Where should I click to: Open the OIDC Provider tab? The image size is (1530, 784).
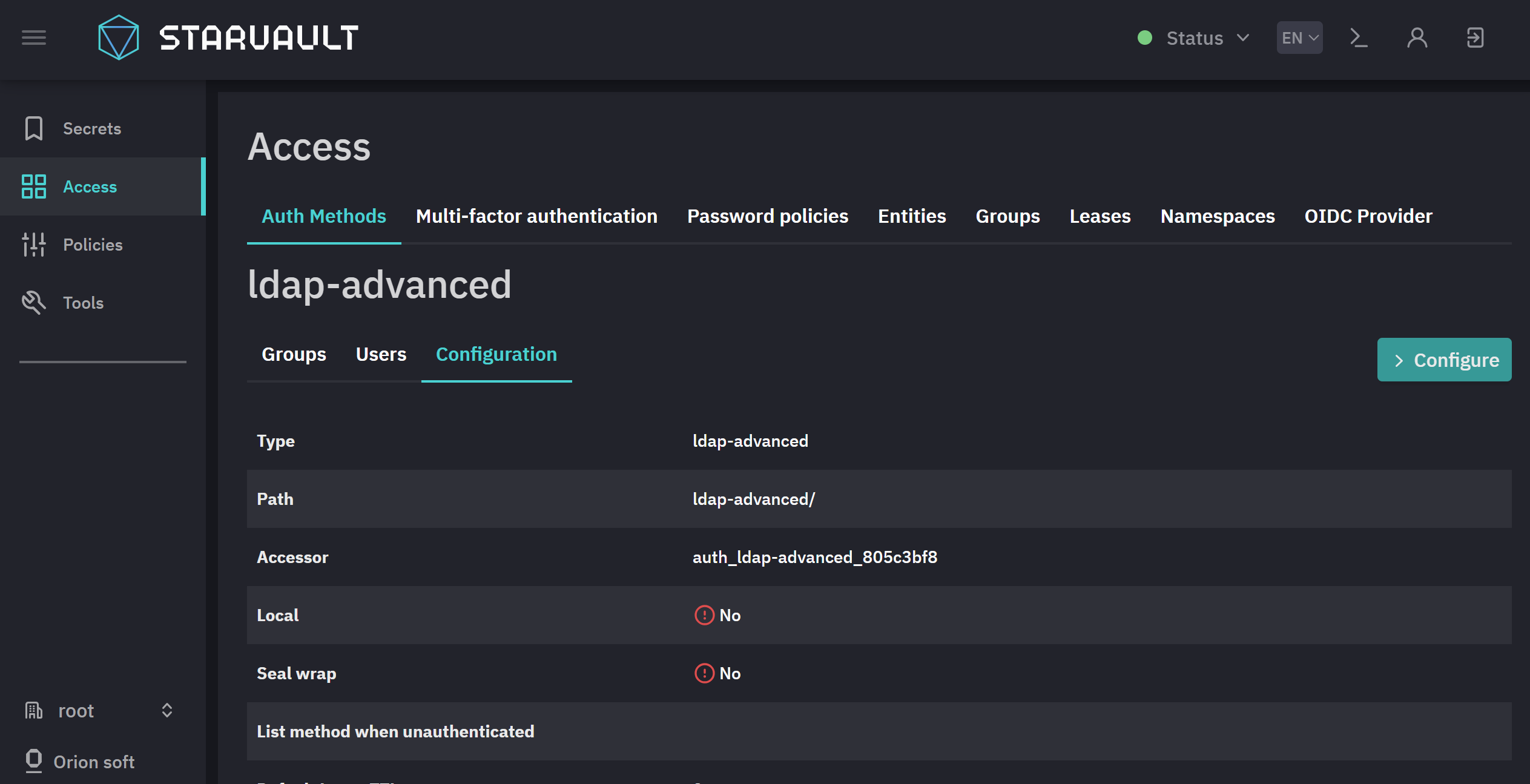pyautogui.click(x=1368, y=216)
